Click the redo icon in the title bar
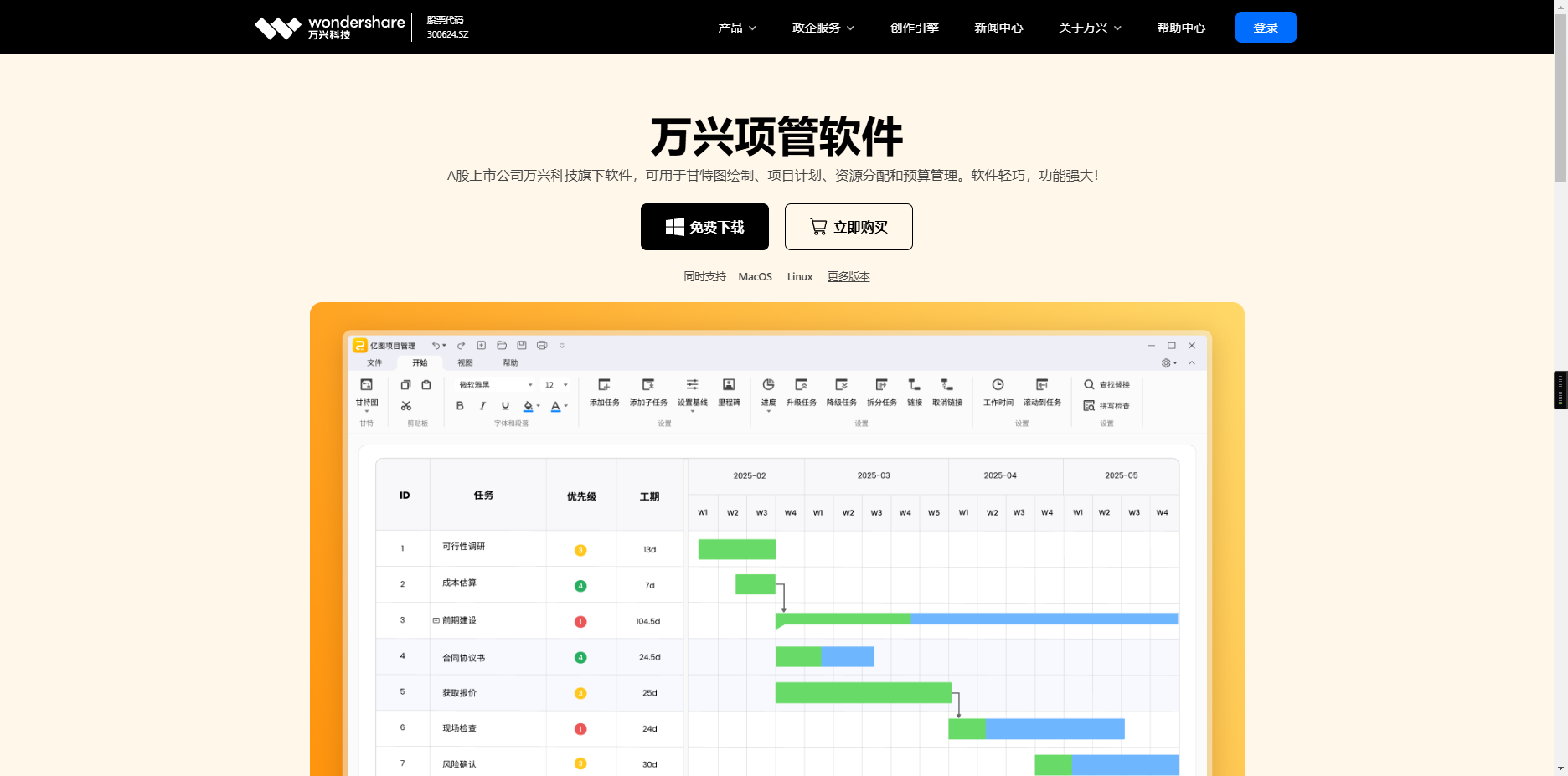 click(x=461, y=345)
